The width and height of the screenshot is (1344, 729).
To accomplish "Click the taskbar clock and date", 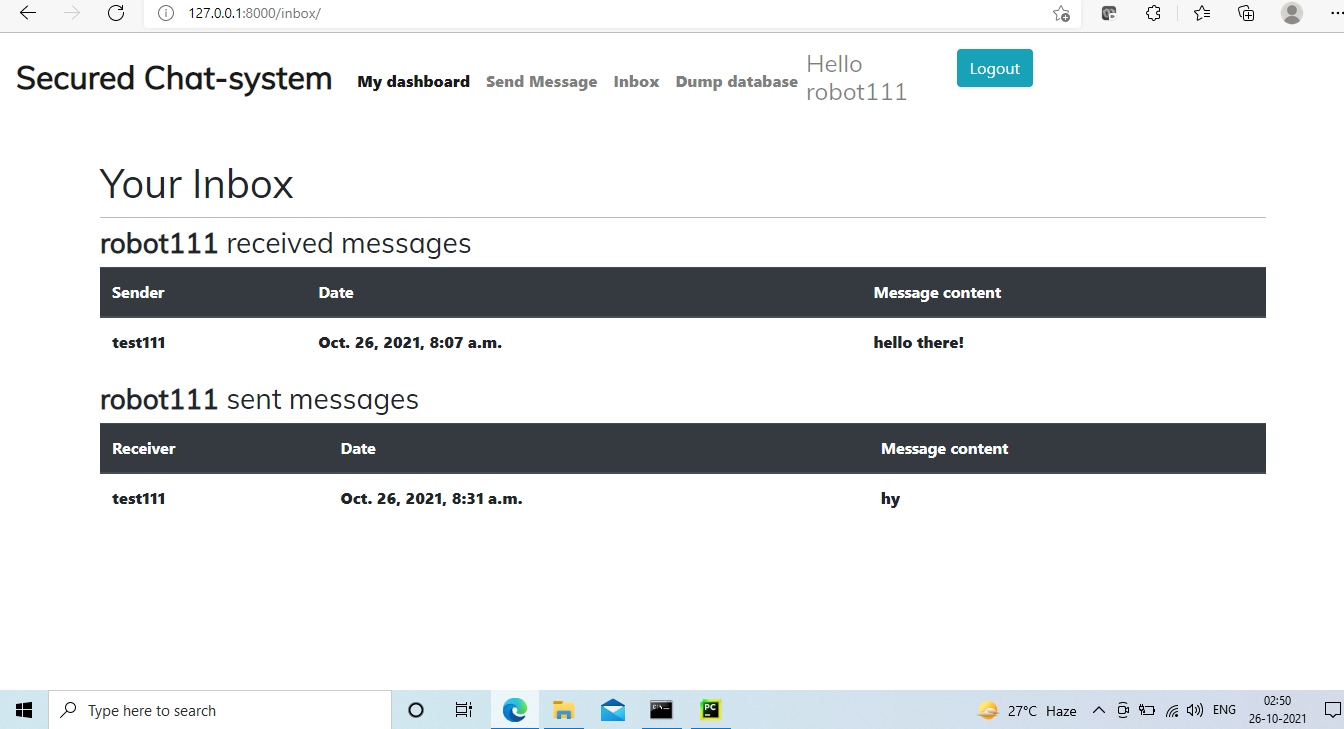I will pyautogui.click(x=1277, y=710).
